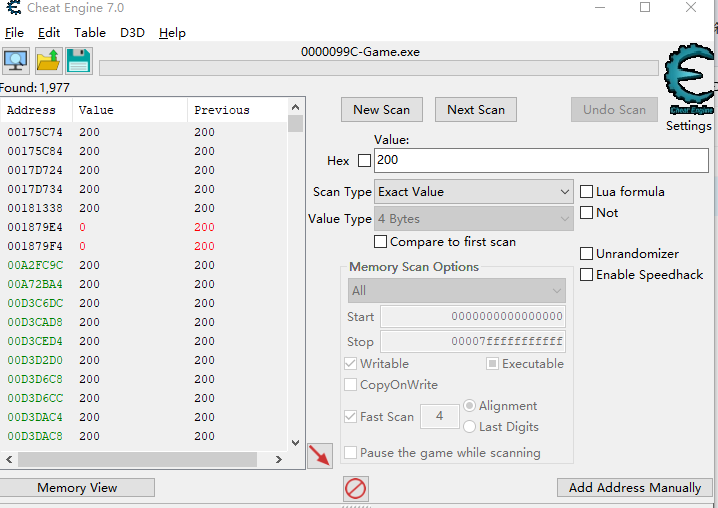Click the Value column header

click(130, 110)
